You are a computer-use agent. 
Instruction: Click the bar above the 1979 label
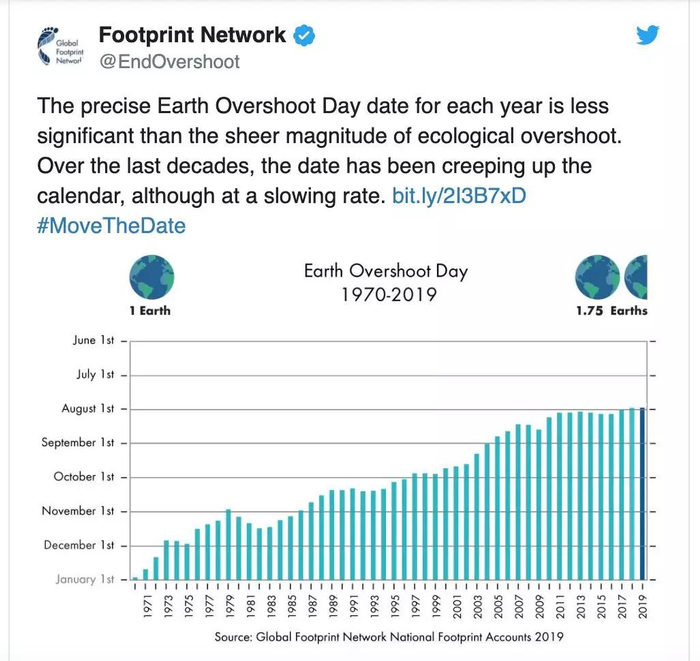228,544
